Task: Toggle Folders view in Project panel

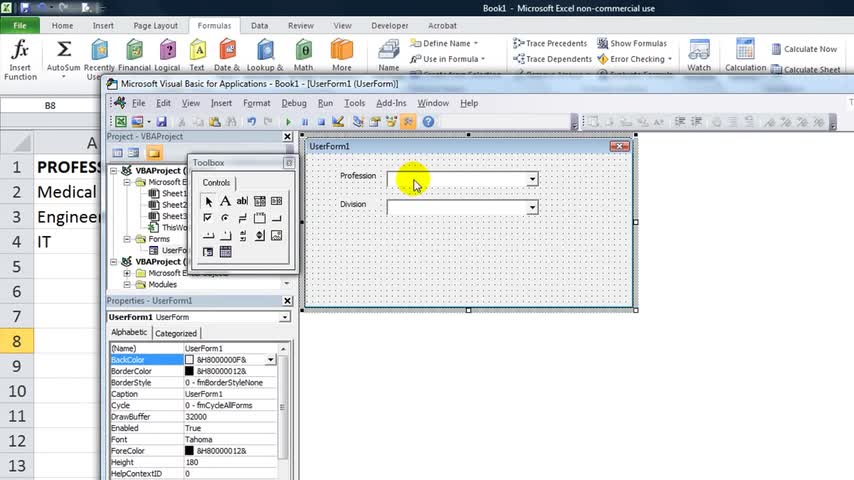Action: coord(154,153)
